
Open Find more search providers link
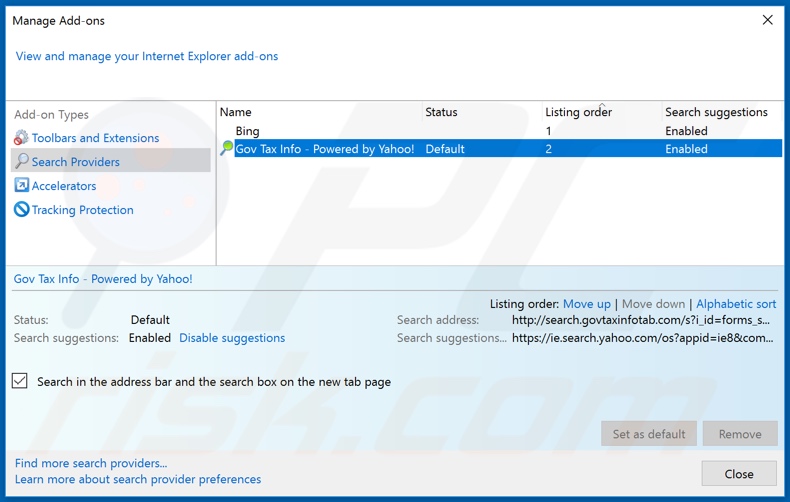point(91,463)
